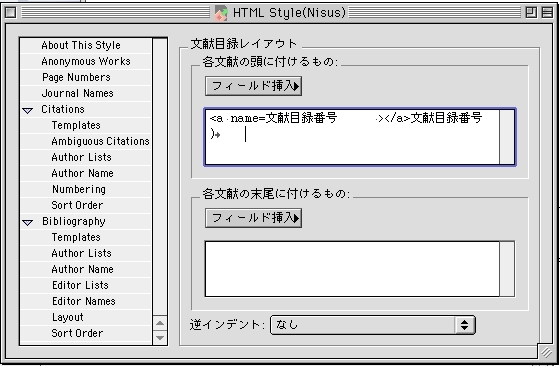Click scrollbar of the prefix text field
Image resolution: width=560 pixels, height=366 pixels.
click(x=507, y=137)
